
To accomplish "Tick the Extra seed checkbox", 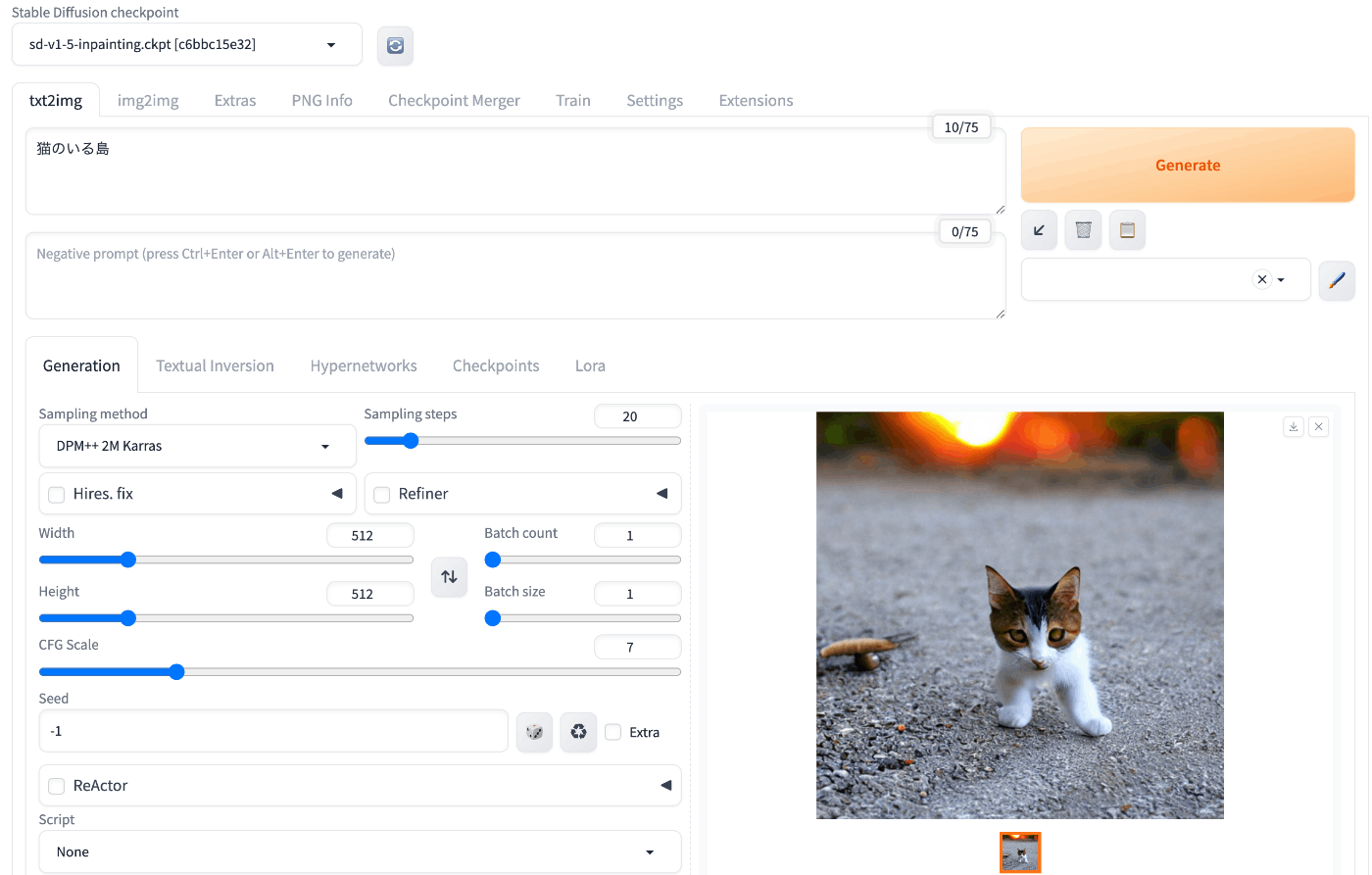I will pyautogui.click(x=613, y=732).
